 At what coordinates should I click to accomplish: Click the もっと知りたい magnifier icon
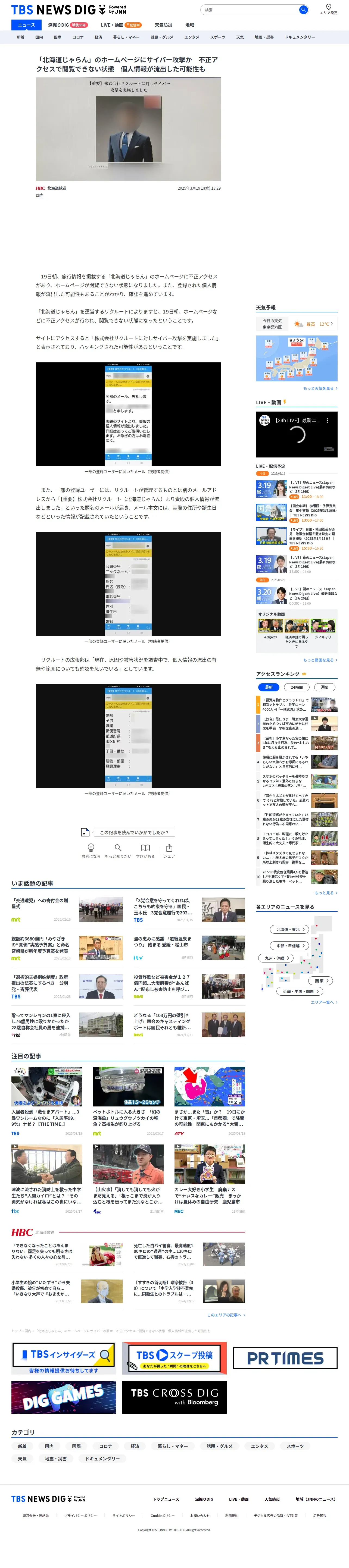coord(118,847)
